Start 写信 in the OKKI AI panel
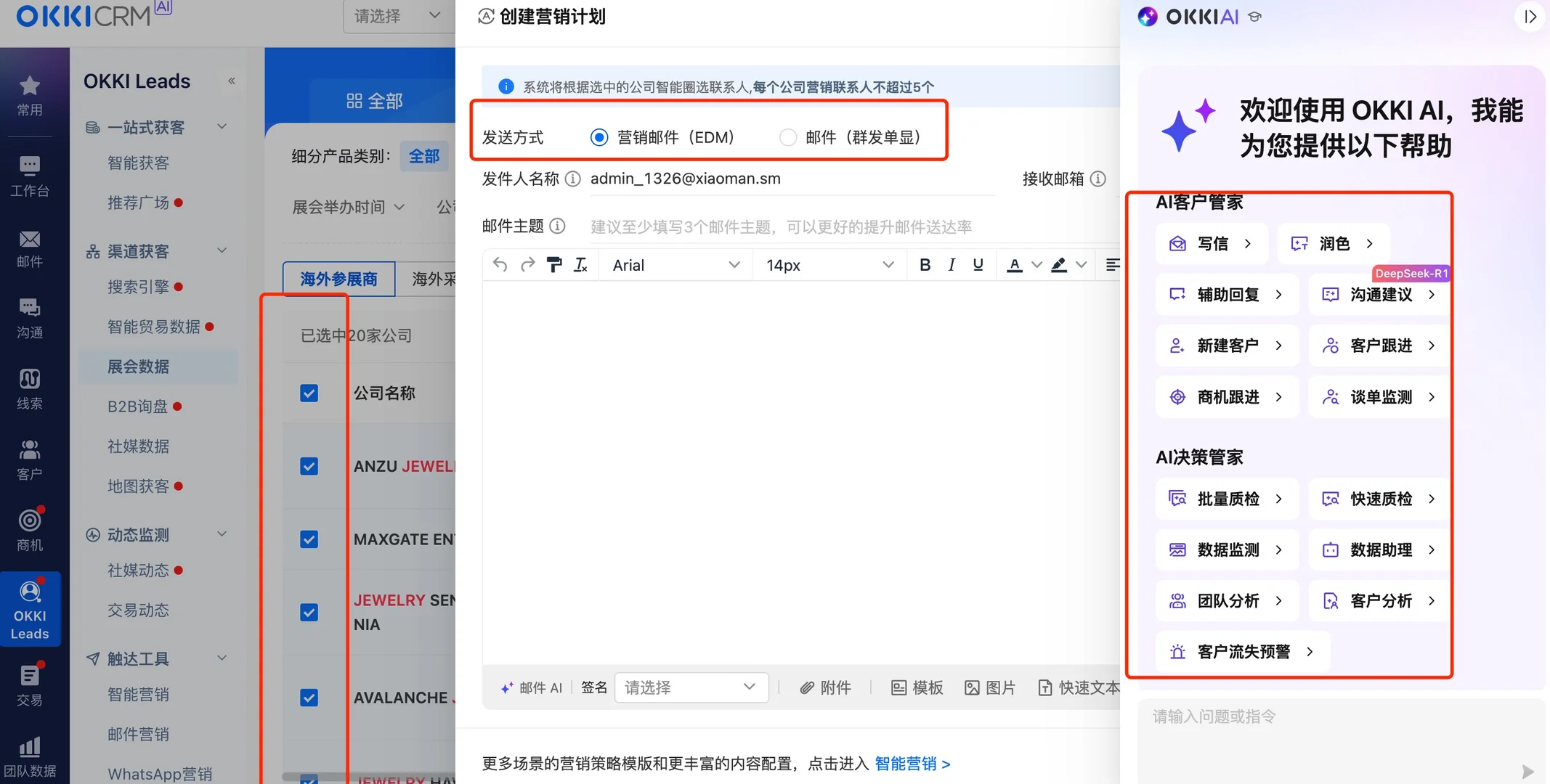The height and width of the screenshot is (784, 1550). point(1212,243)
